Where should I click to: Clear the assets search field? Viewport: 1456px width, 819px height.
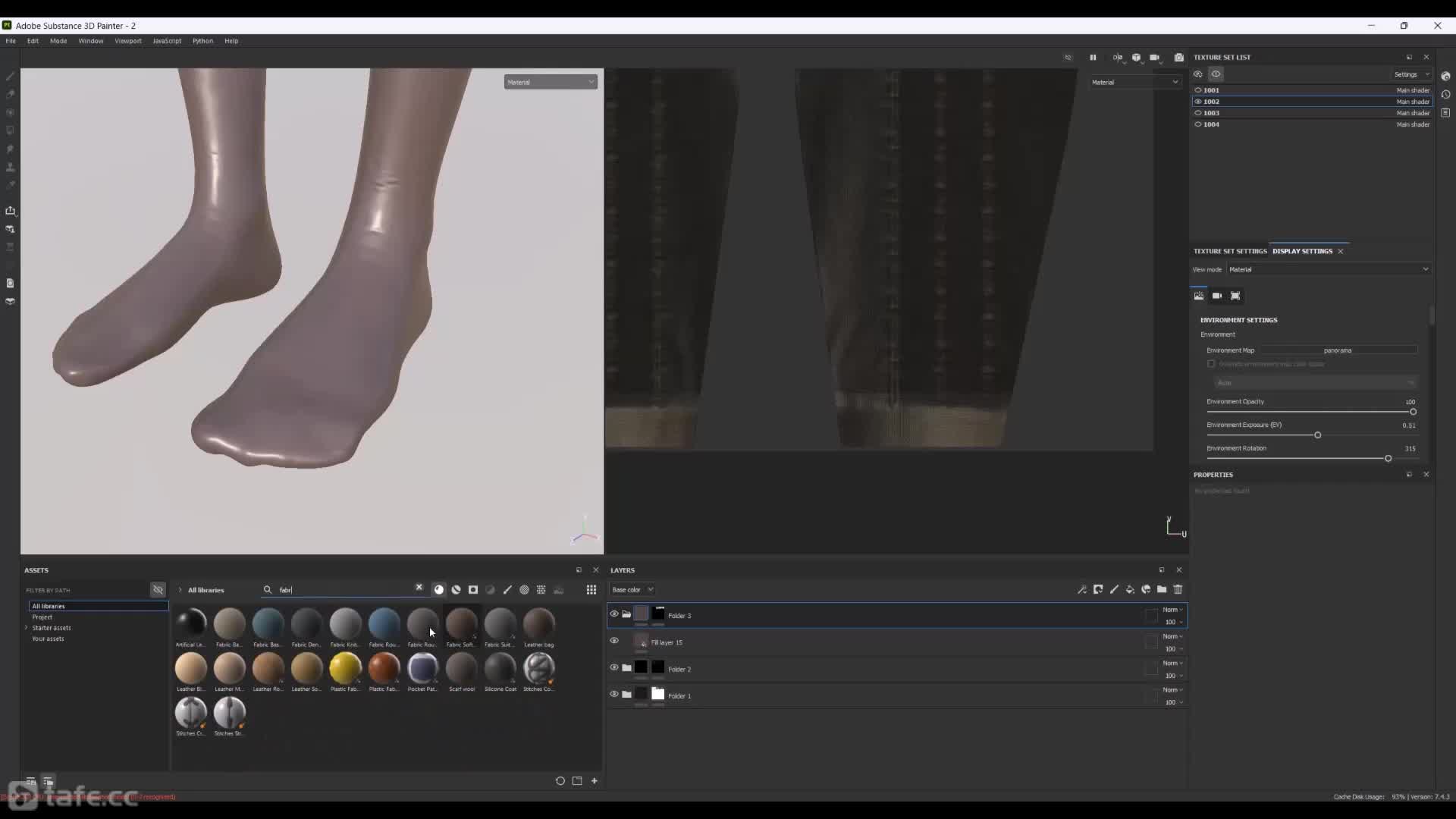(419, 588)
